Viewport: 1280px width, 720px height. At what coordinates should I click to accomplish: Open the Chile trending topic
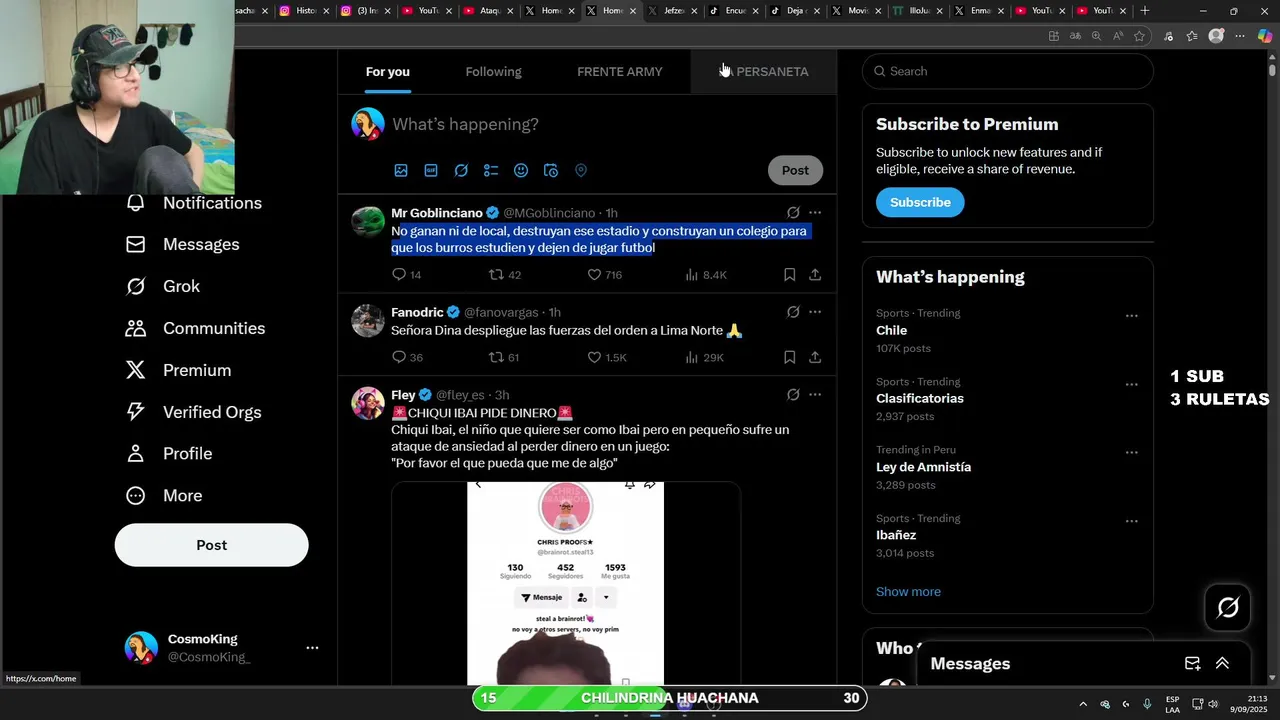[892, 331]
